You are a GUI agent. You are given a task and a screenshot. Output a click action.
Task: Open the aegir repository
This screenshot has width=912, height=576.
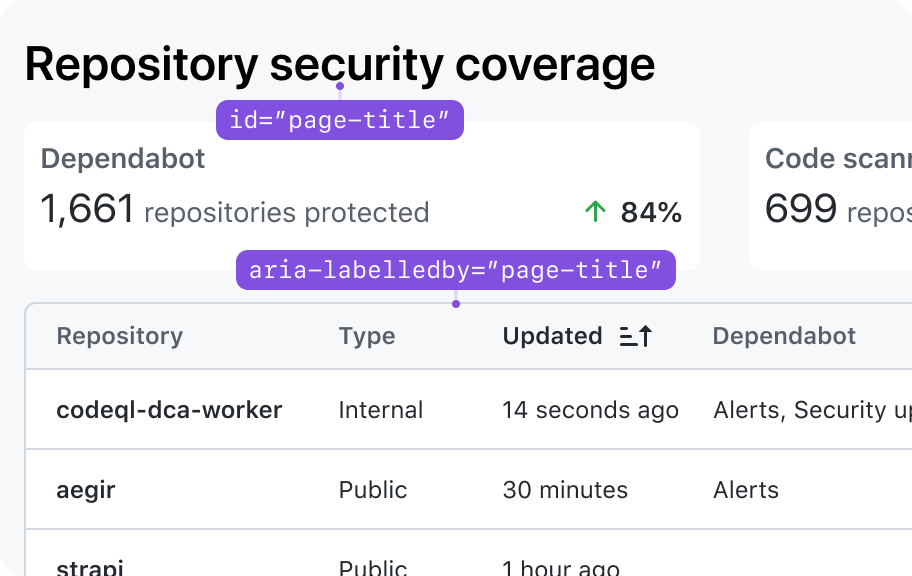[86, 490]
